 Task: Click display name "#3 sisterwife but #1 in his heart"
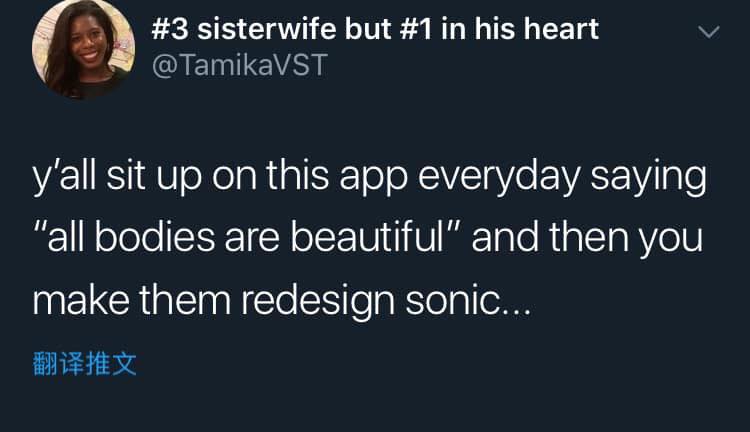375,28
